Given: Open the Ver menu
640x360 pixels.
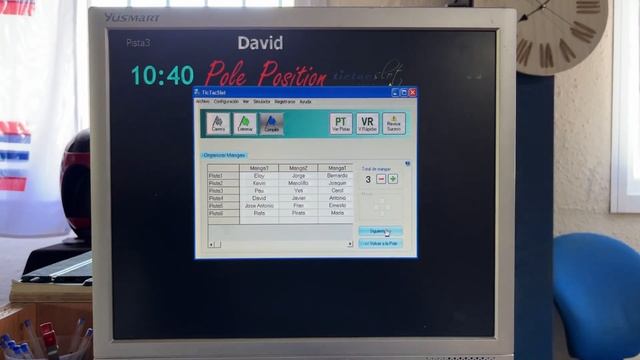Looking at the screenshot, I should coord(246,102).
